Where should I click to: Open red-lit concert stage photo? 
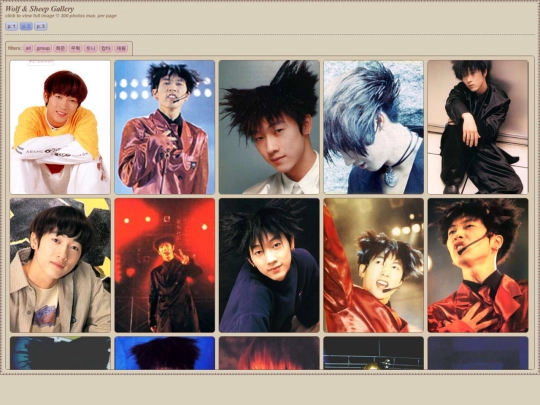coord(165,265)
